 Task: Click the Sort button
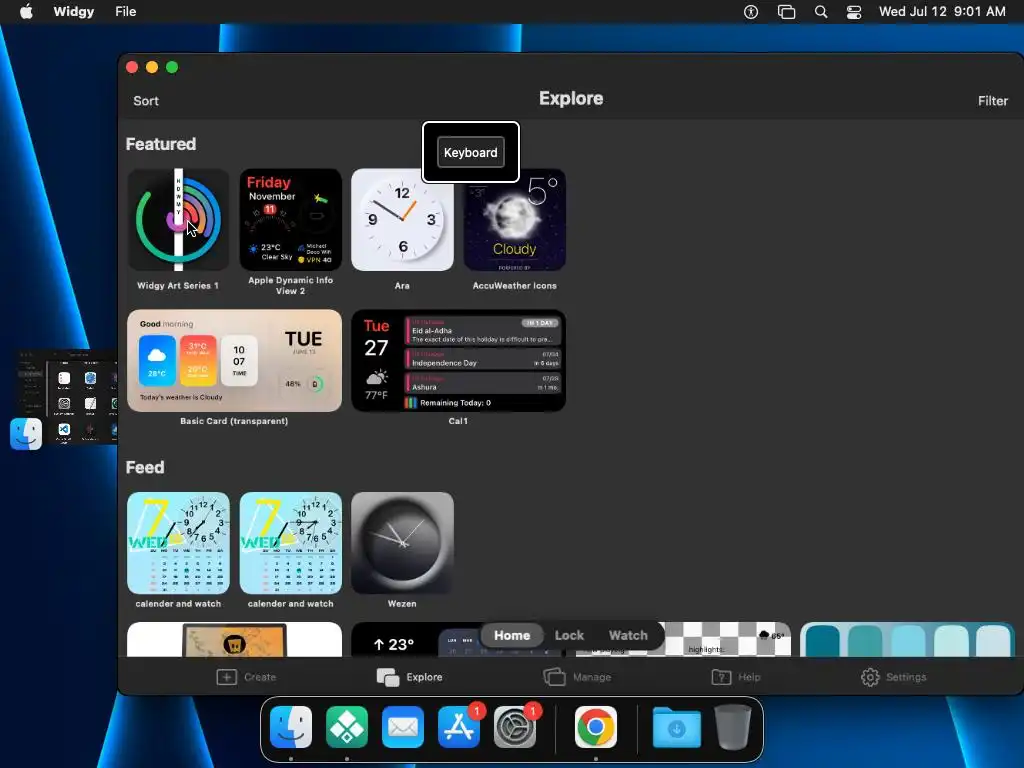pyautogui.click(x=146, y=101)
